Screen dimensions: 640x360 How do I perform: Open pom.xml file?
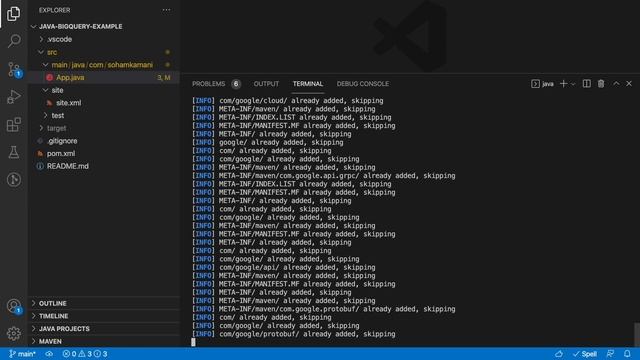click(x=104, y=153)
